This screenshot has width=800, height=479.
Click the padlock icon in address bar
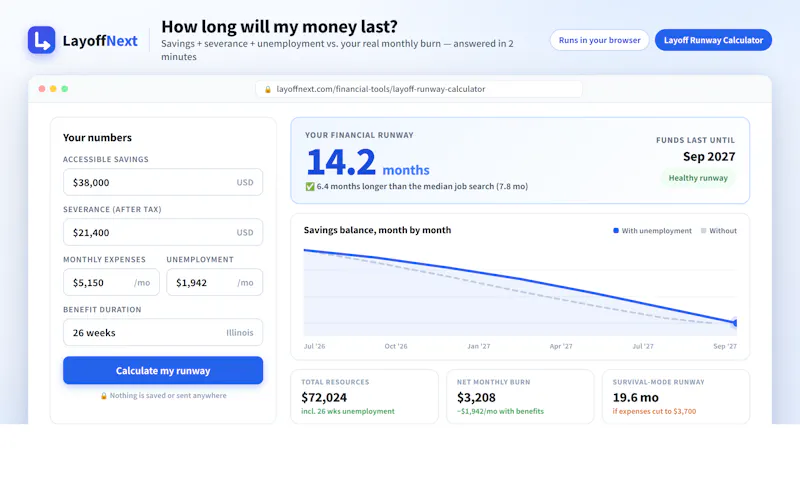(x=267, y=89)
